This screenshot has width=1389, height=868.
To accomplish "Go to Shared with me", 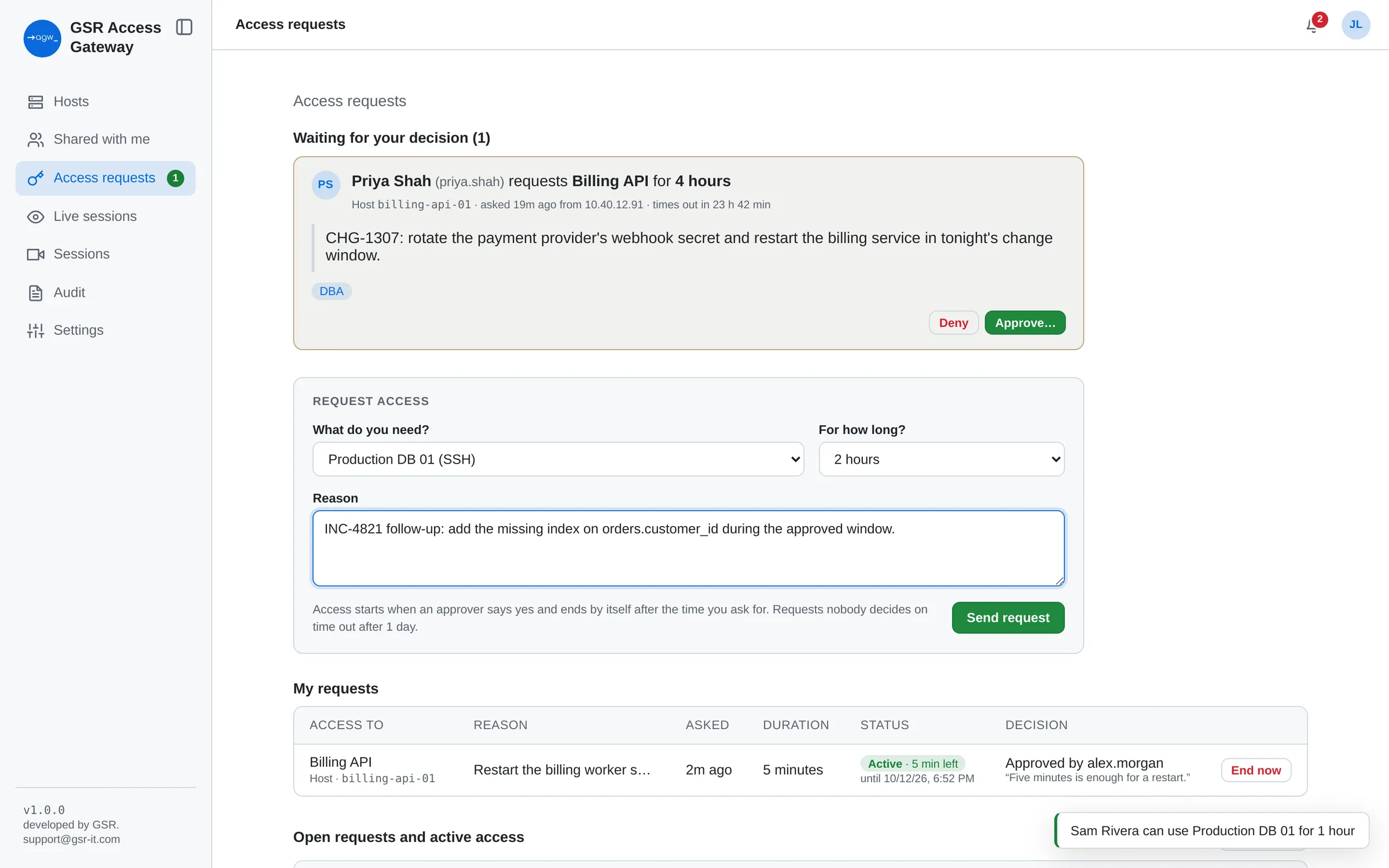I will (x=105, y=139).
